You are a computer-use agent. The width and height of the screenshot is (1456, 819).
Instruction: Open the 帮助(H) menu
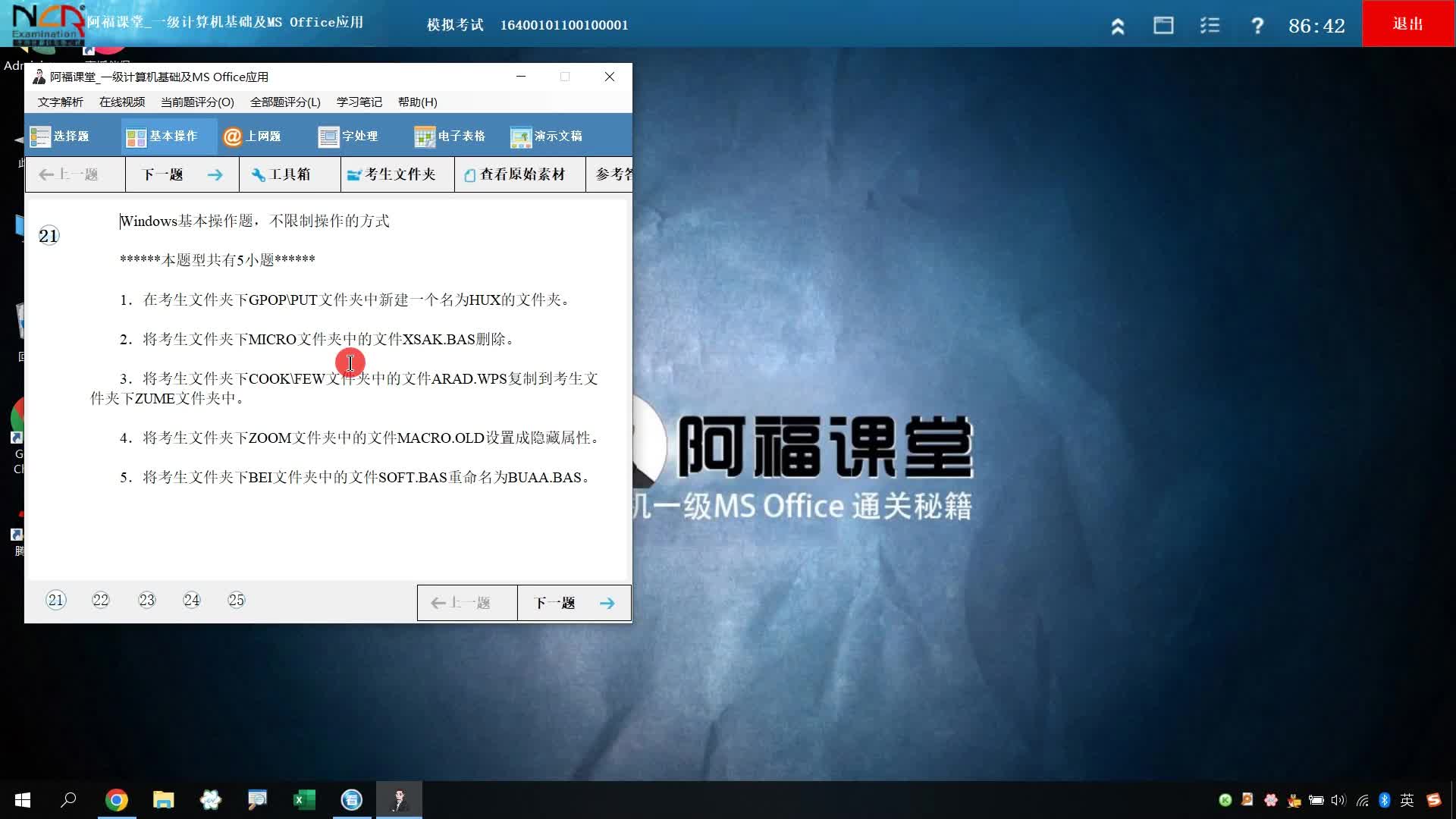418,102
